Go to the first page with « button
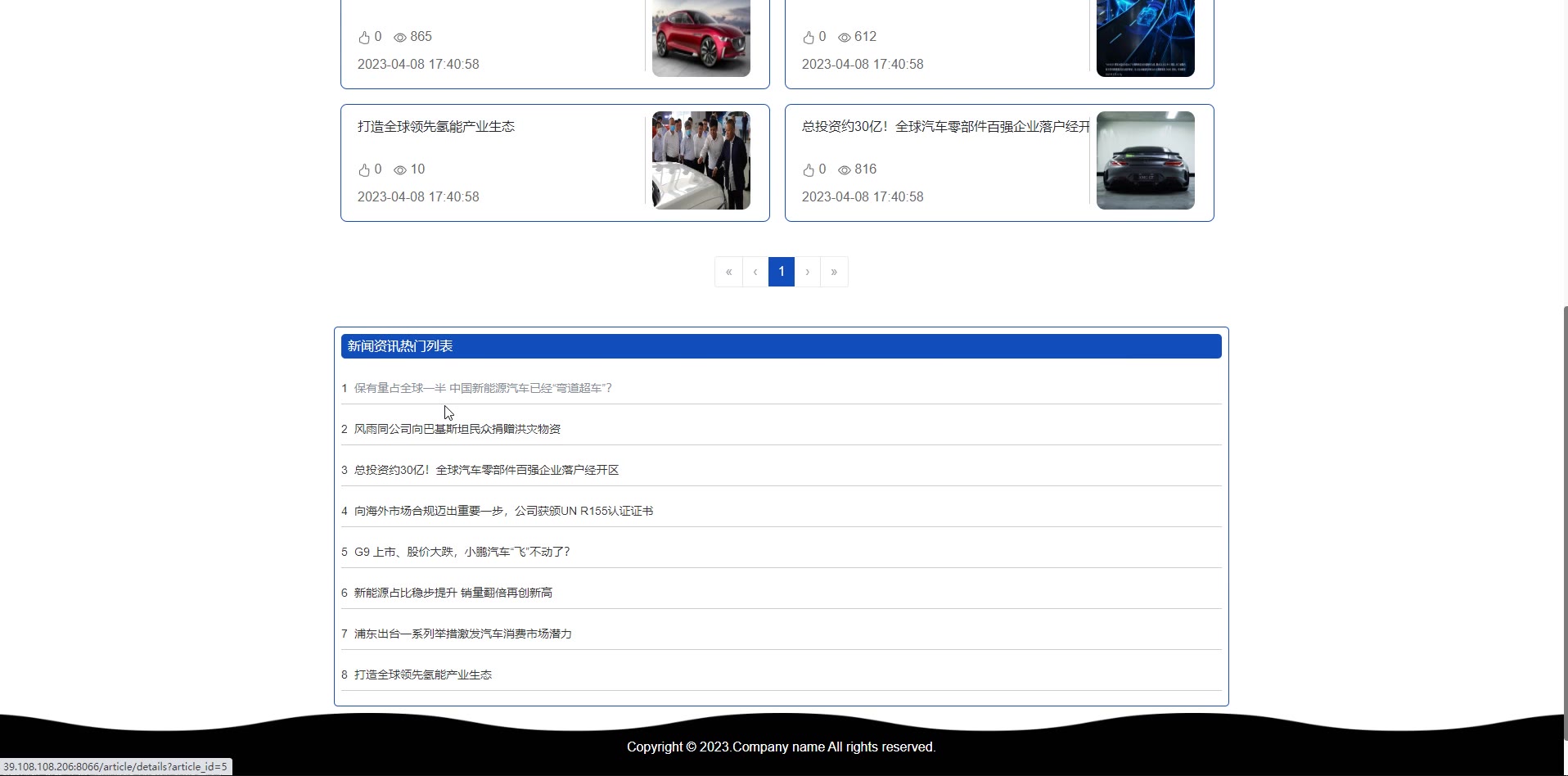The image size is (1568, 776). [x=728, y=272]
